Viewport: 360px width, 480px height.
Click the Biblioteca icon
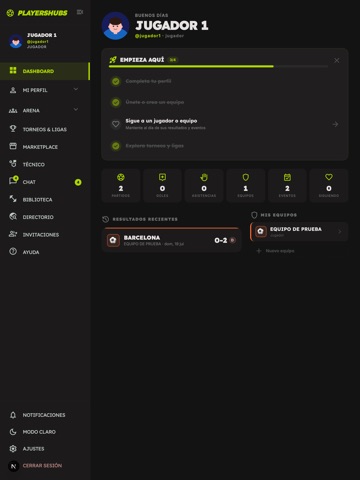pos(13,199)
